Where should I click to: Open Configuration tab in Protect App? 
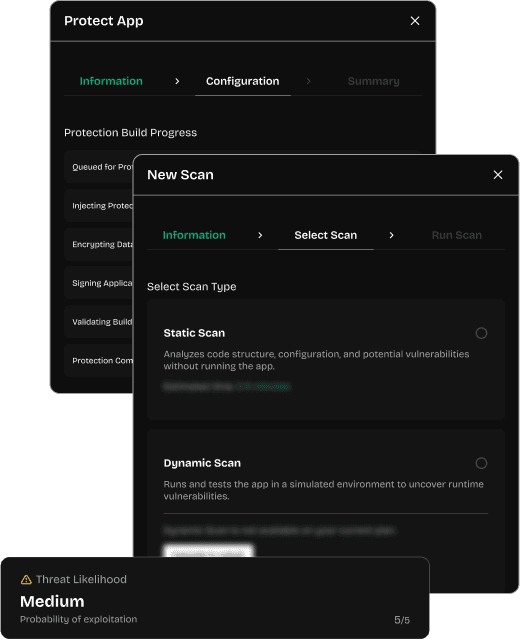(x=242, y=81)
